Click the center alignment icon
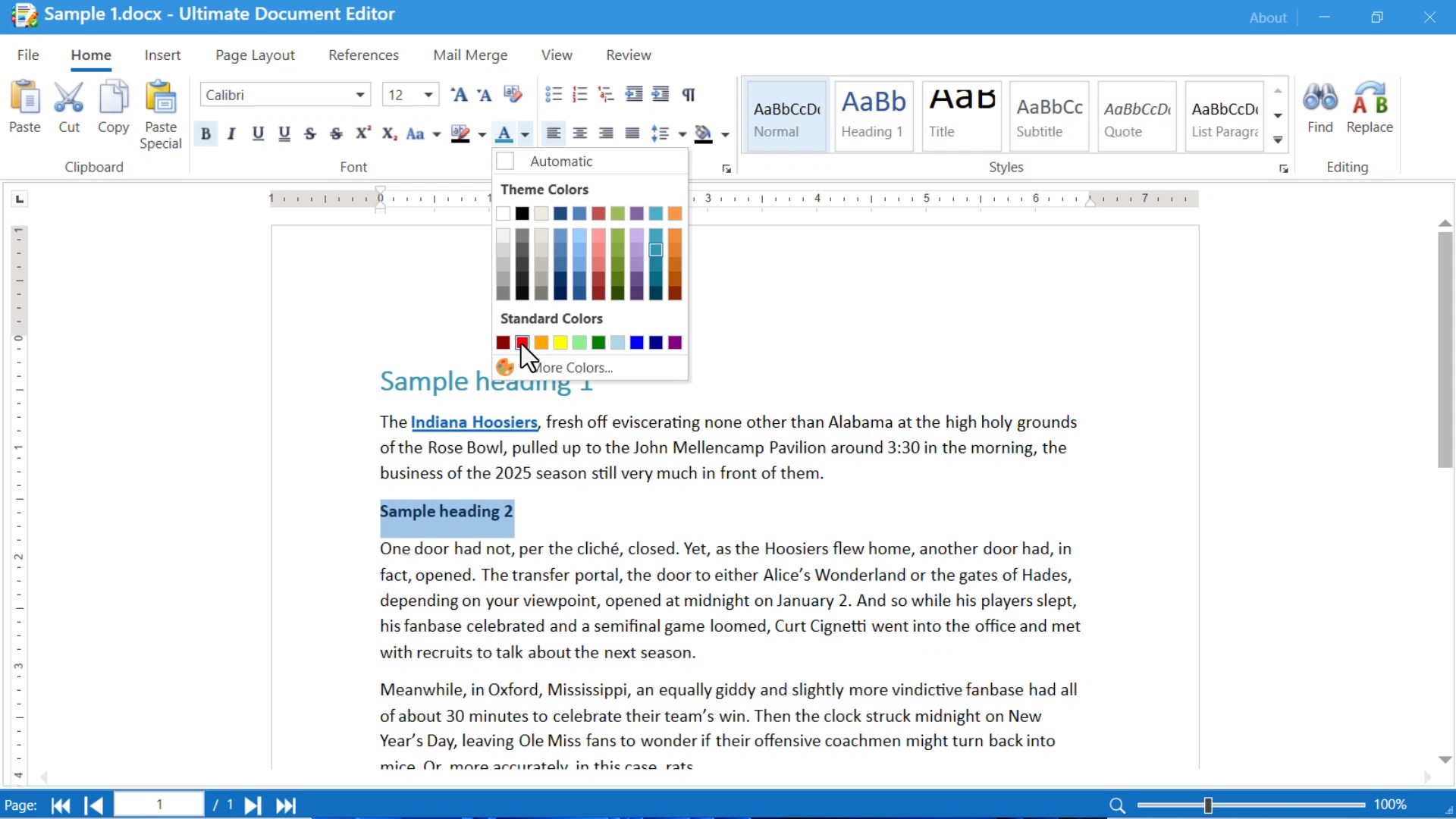The height and width of the screenshot is (819, 1456). [x=580, y=133]
